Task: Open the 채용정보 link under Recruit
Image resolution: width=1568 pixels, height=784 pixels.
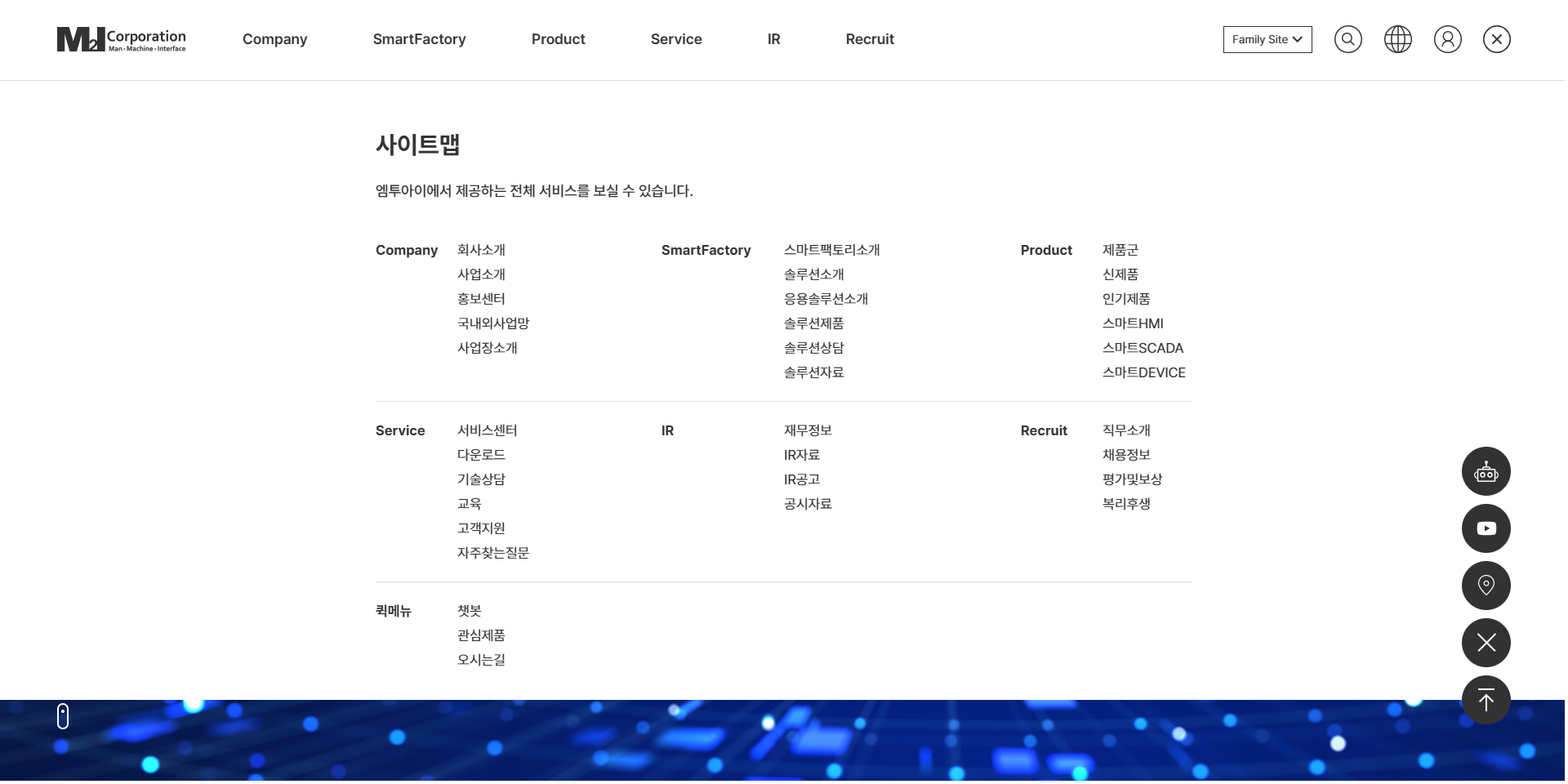Action: (1126, 455)
